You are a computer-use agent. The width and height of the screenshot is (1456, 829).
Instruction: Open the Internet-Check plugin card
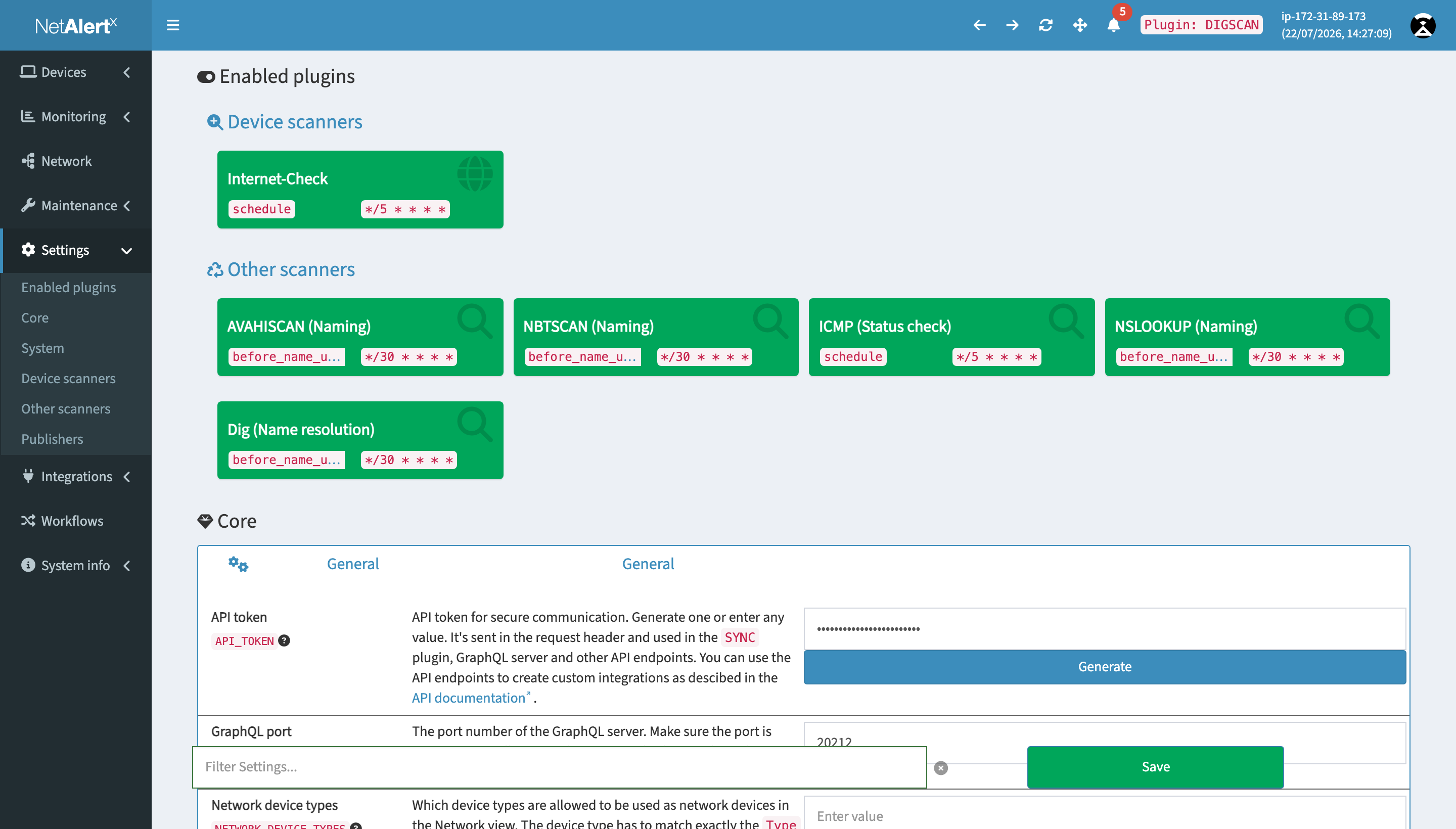[x=360, y=190]
